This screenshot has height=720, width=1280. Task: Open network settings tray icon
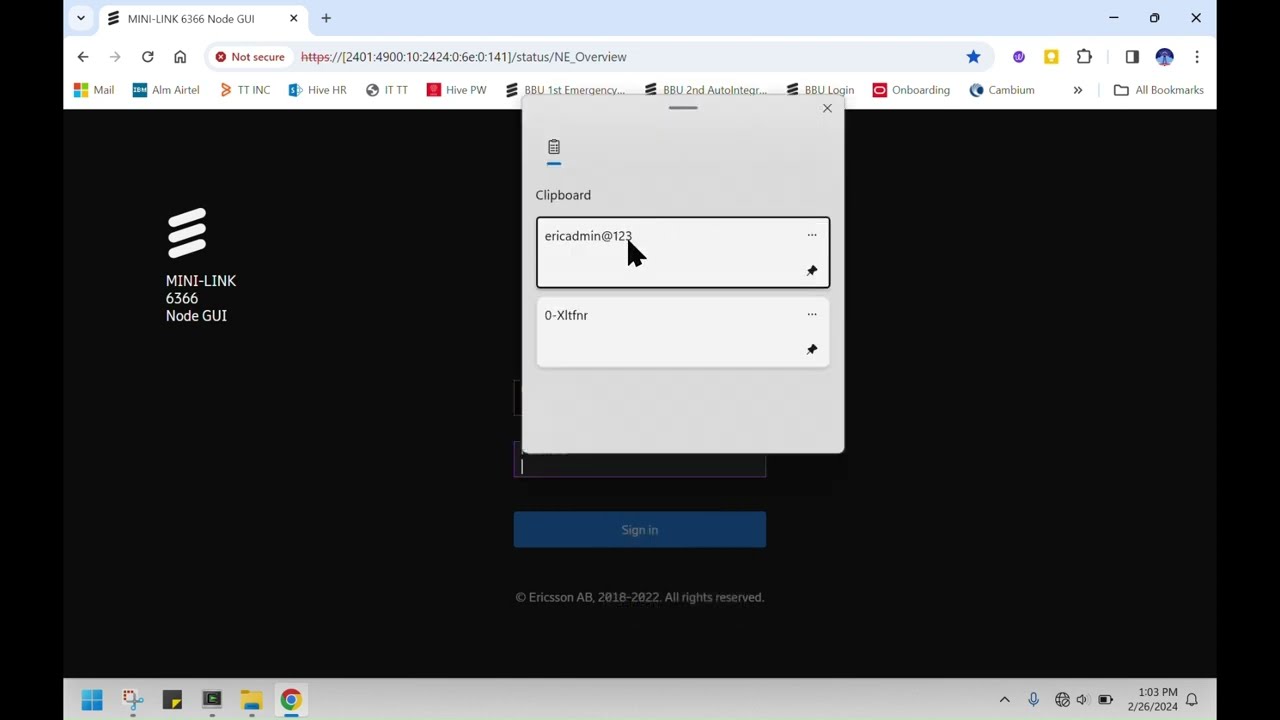pyautogui.click(x=1062, y=700)
